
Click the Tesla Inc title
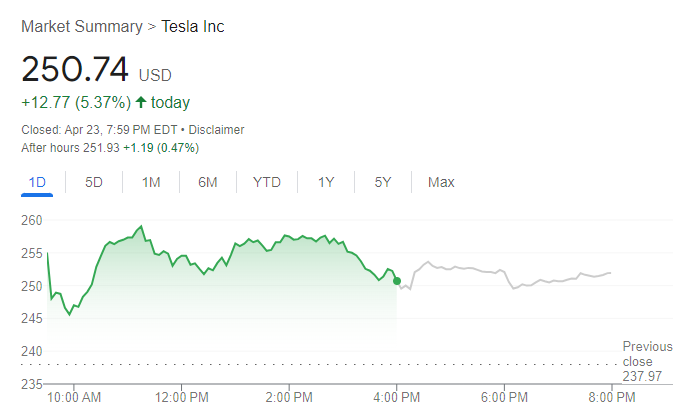click(193, 26)
